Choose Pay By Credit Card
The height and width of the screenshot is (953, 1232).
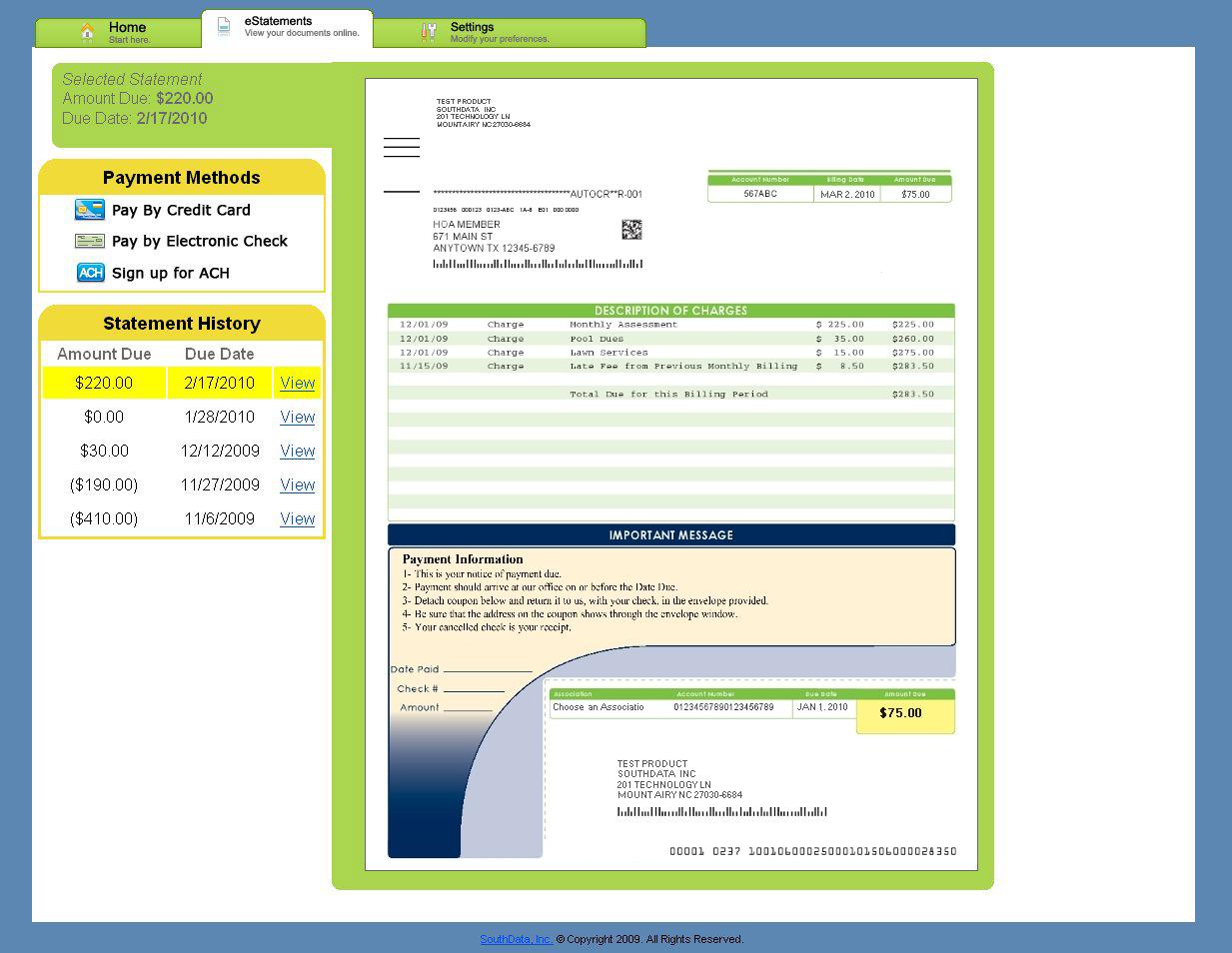[x=181, y=210]
